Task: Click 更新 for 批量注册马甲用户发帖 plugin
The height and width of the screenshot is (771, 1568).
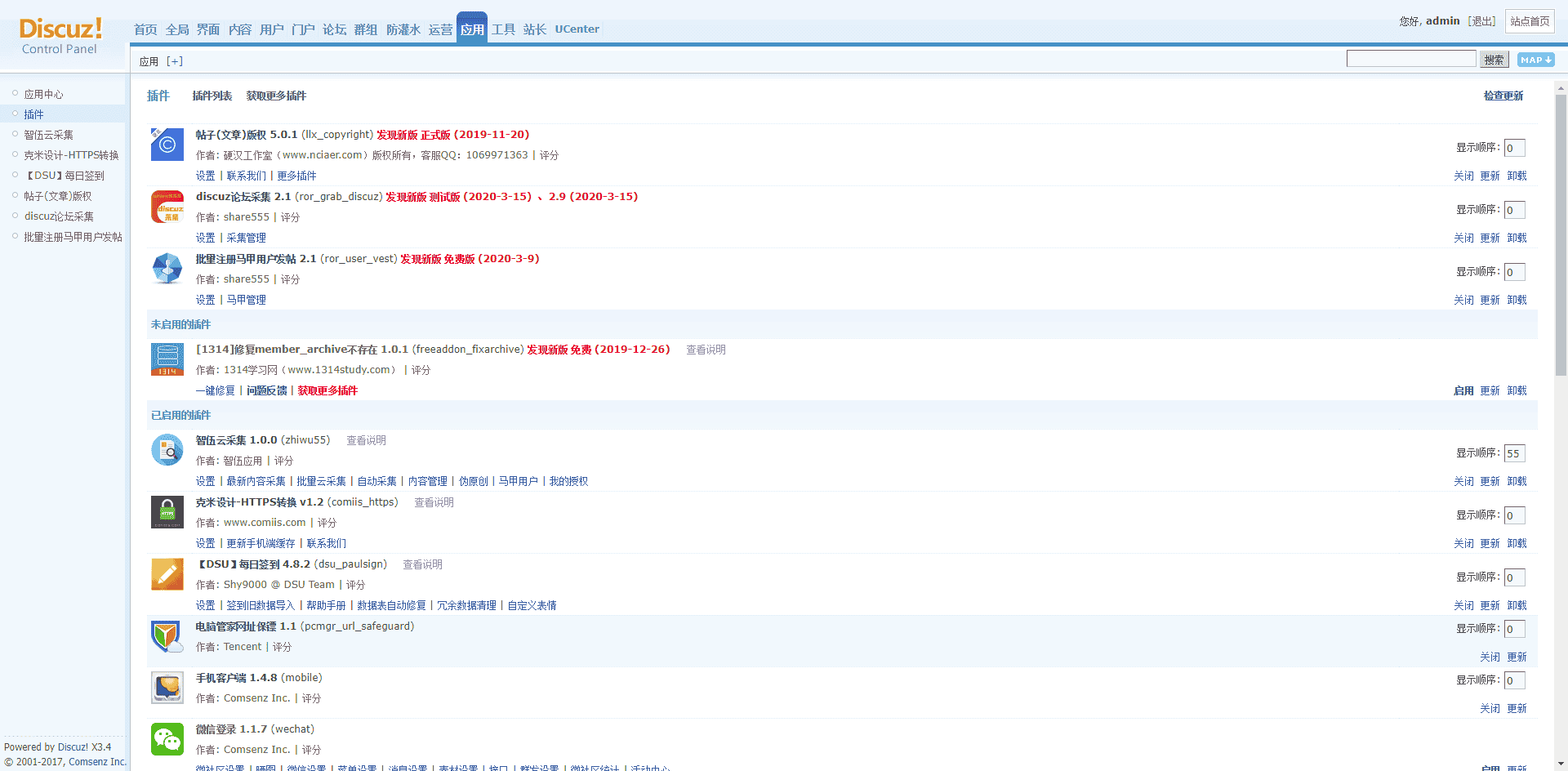Action: (1490, 301)
